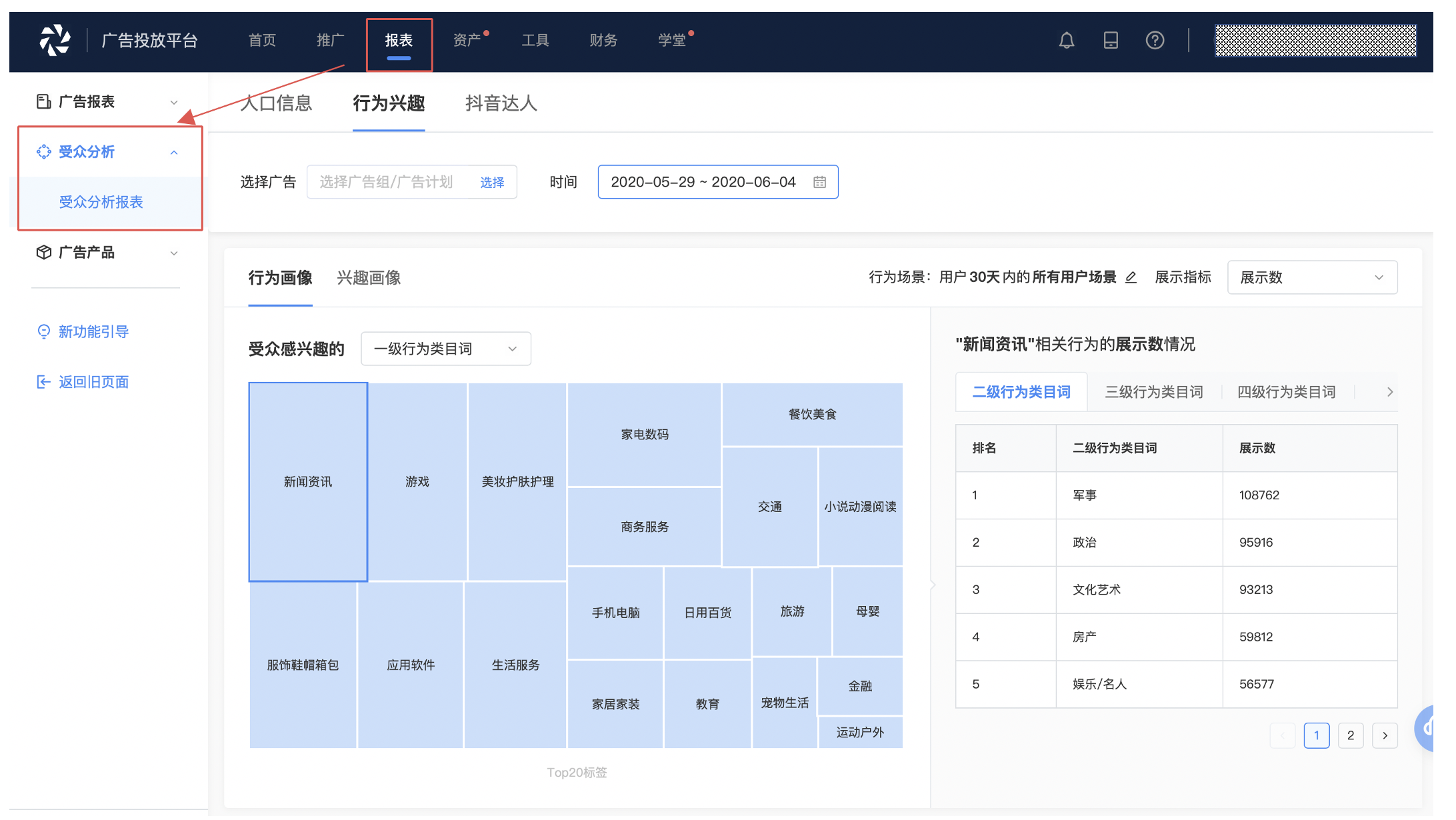
Task: Collapse the 受众分析 sidebar section
Action: tap(173, 153)
